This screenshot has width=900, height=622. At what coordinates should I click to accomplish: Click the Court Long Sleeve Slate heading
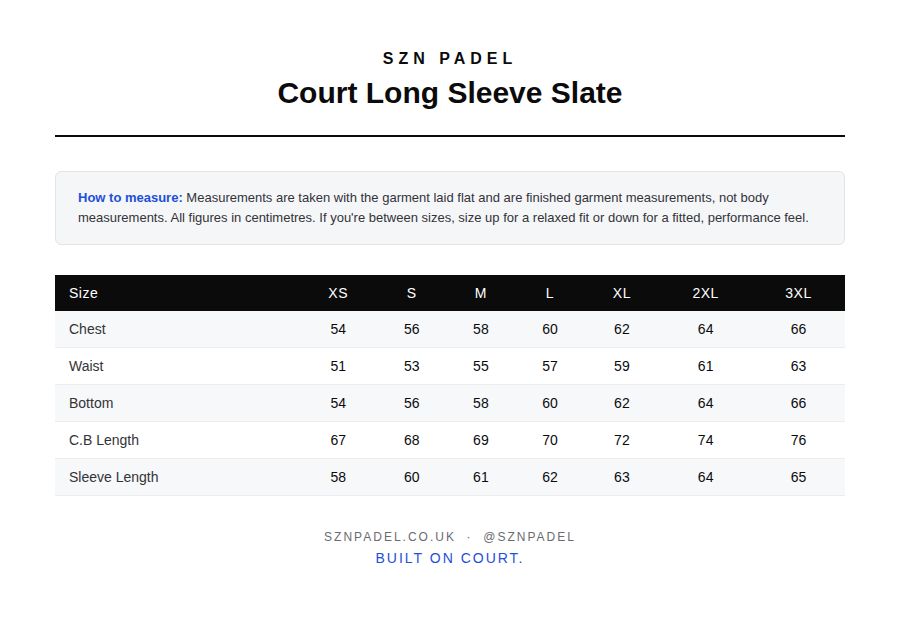pyautogui.click(x=449, y=93)
